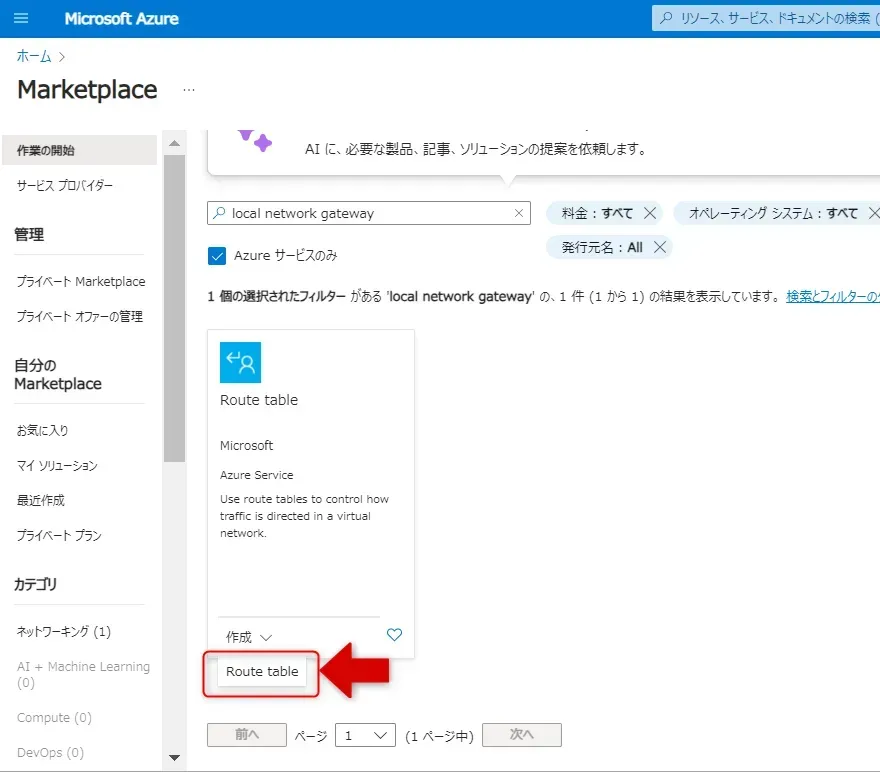
Task: Open the Marketplace ellipsis more options
Action: [x=188, y=90]
